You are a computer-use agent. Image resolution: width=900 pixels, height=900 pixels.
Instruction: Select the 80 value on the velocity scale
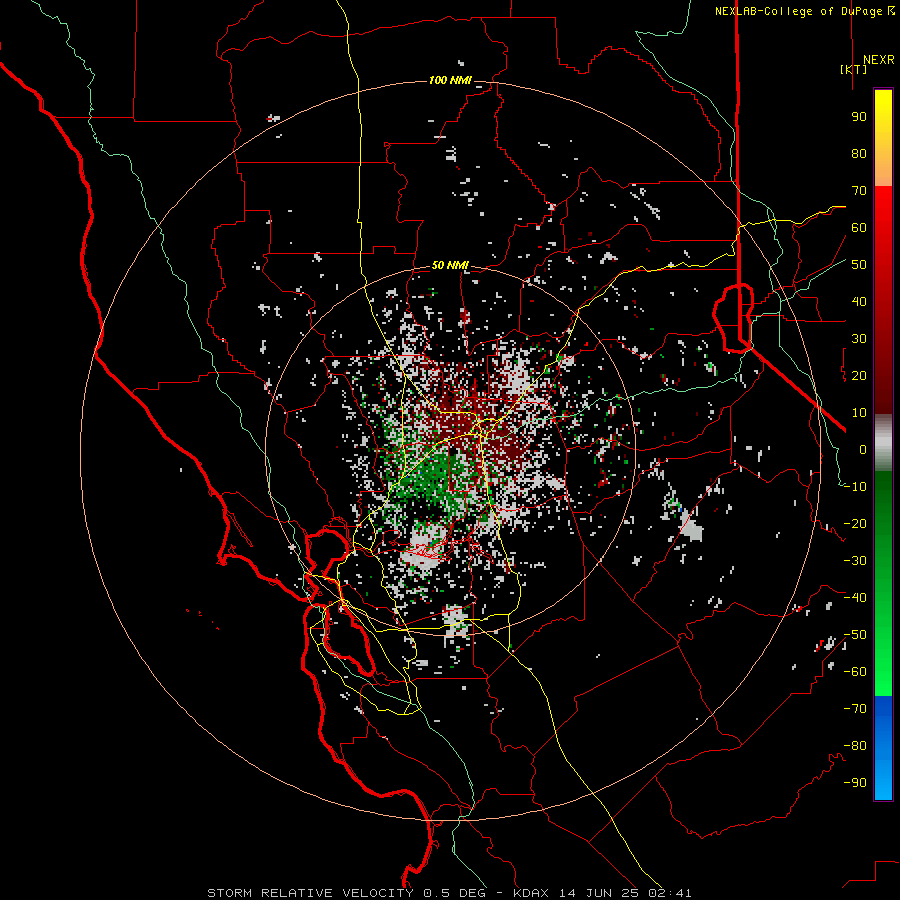point(859,153)
